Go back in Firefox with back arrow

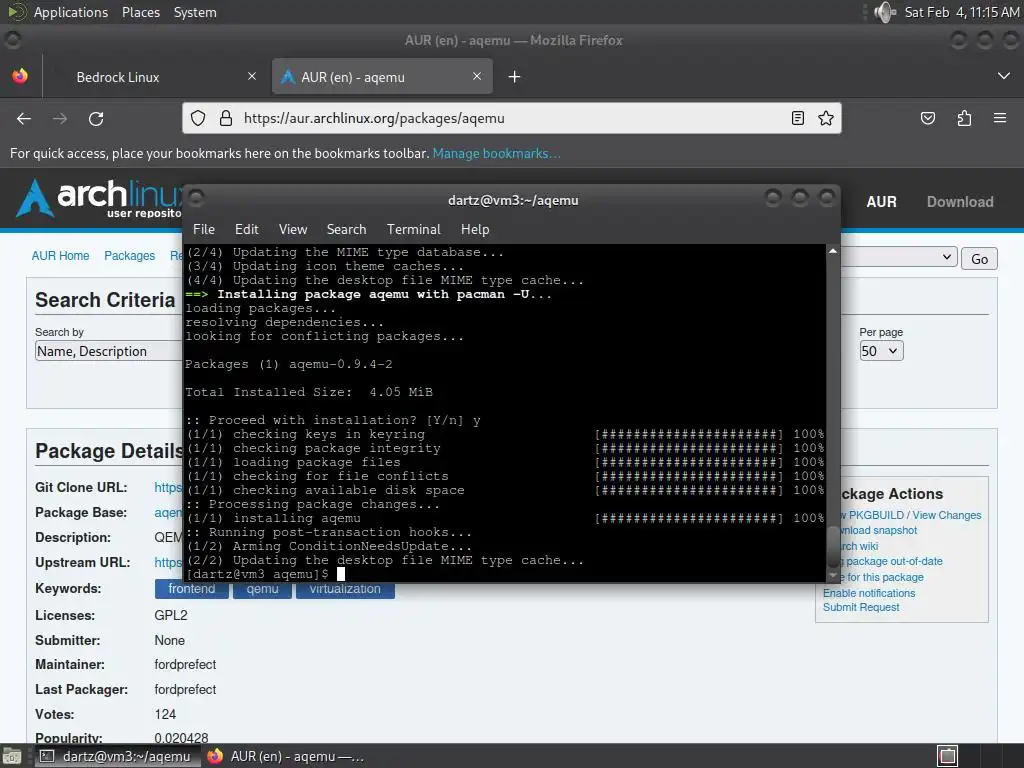24,119
